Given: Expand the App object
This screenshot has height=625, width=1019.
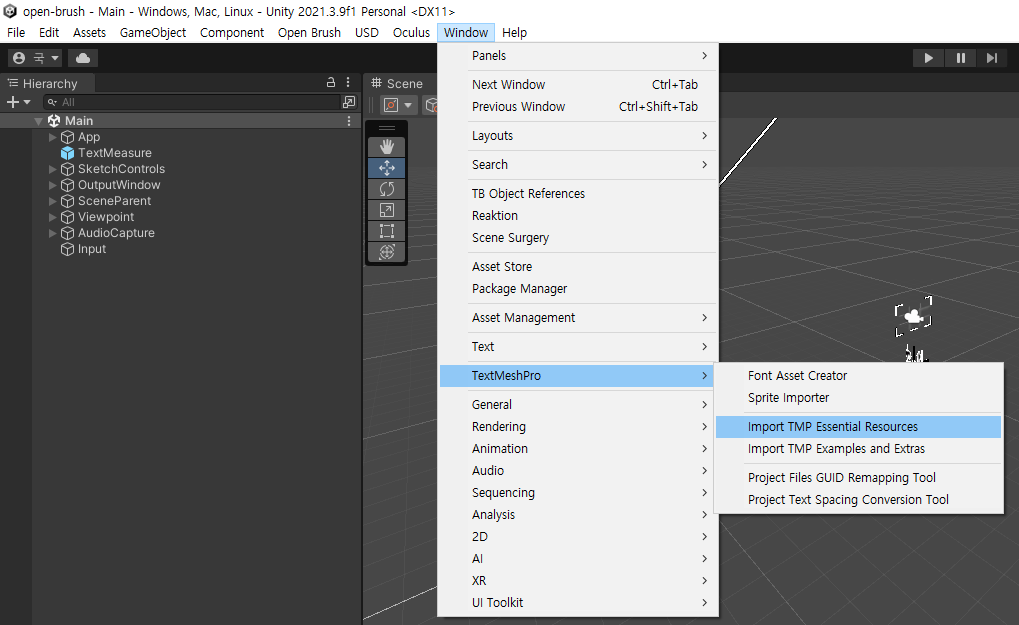Looking at the screenshot, I should tap(53, 137).
